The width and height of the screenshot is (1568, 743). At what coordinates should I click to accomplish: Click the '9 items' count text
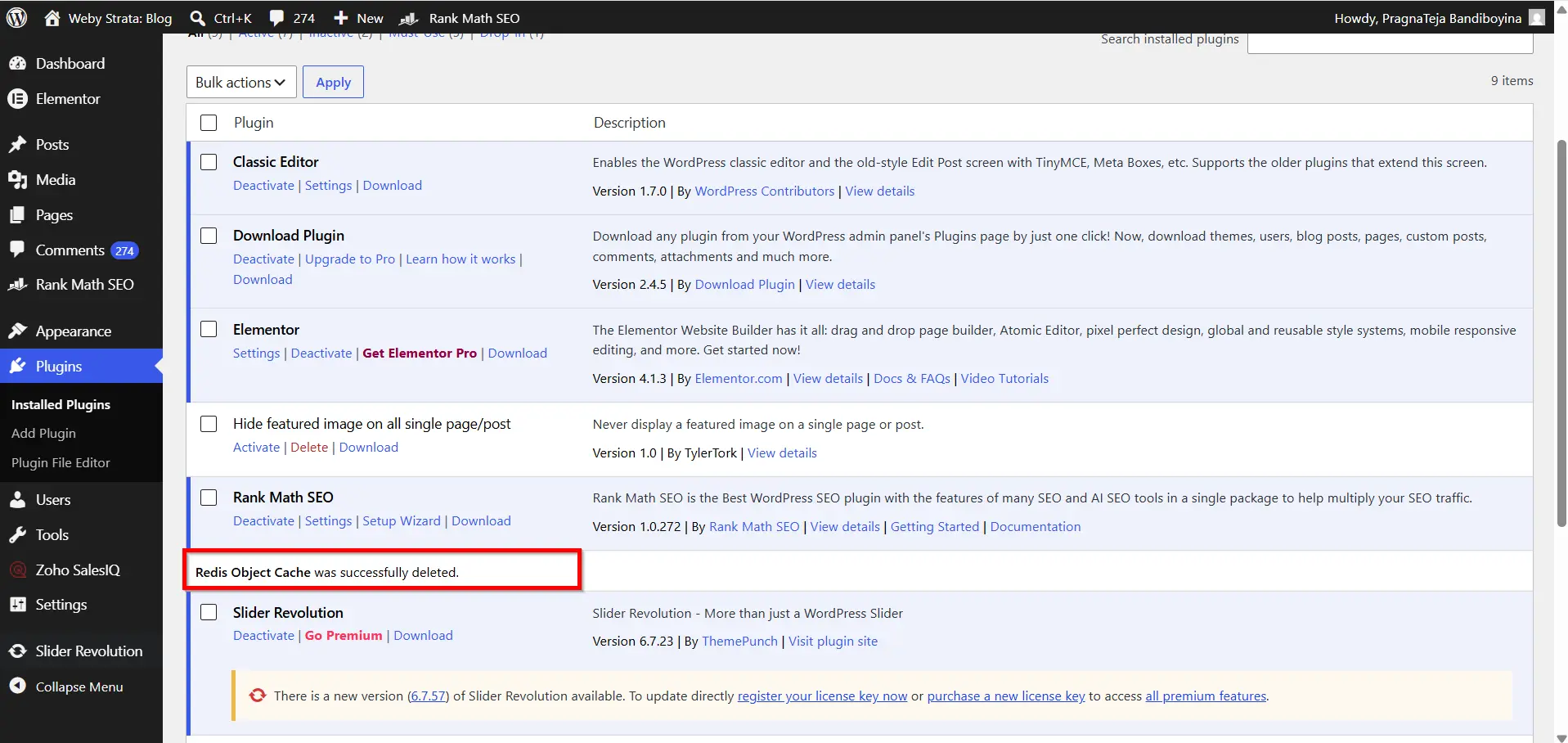1512,80
